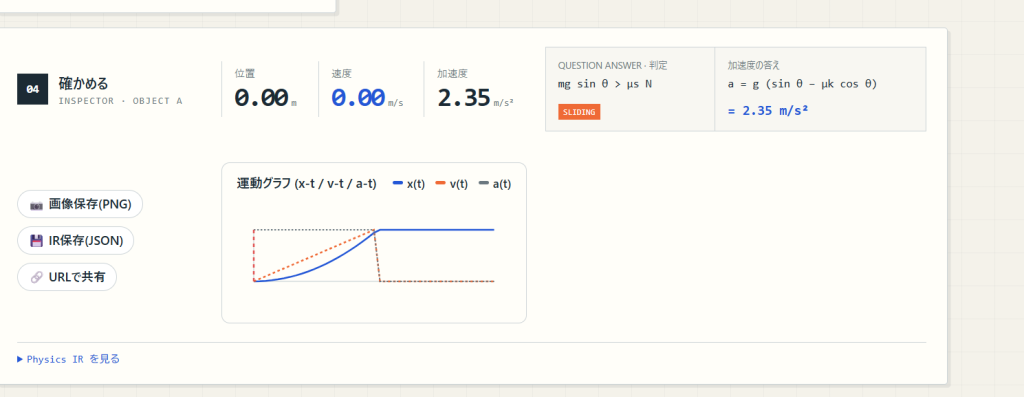Click the acceleration value 2.35 m/s²

[475, 98]
